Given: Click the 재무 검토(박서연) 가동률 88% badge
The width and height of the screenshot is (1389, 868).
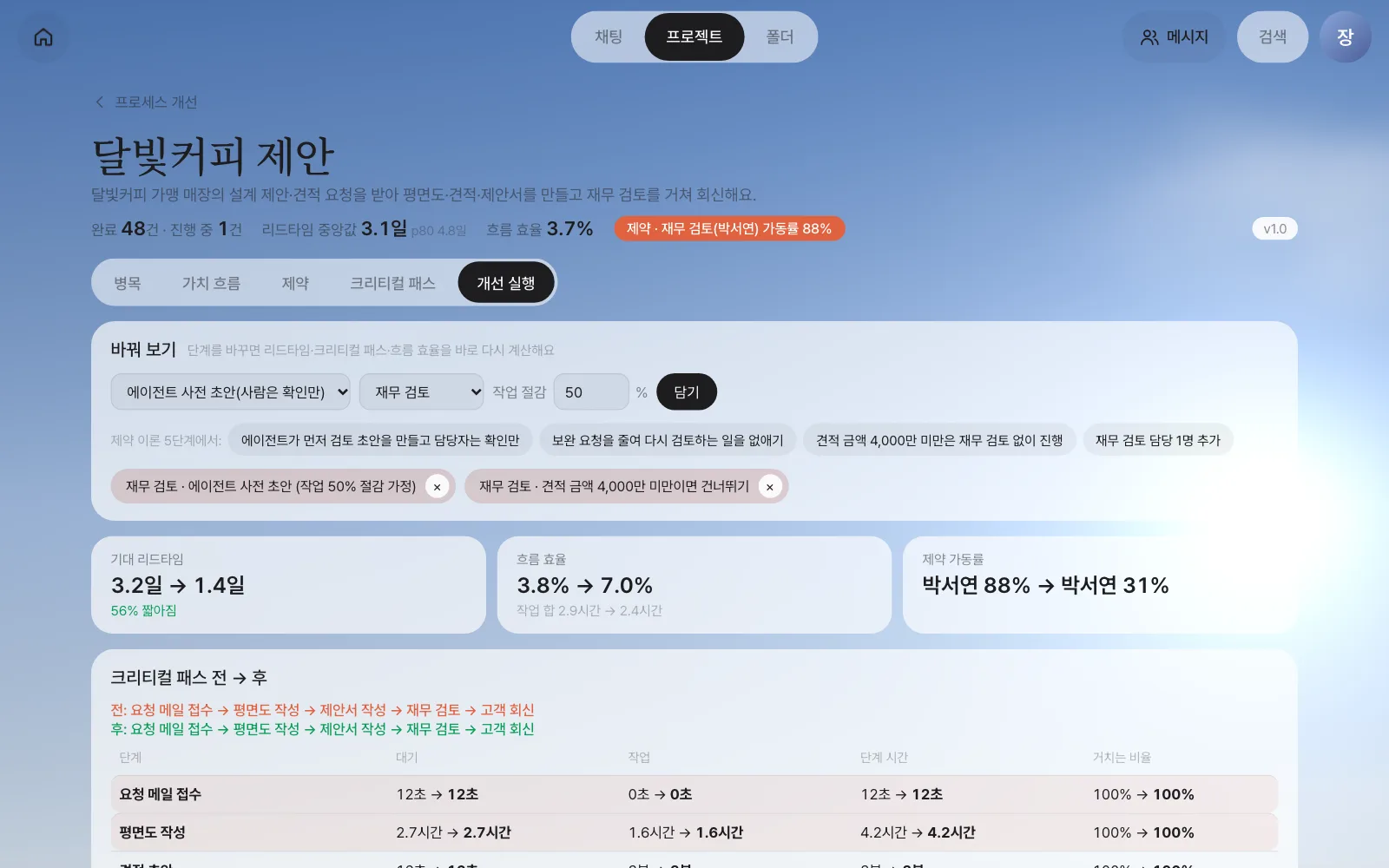Looking at the screenshot, I should point(729,229).
